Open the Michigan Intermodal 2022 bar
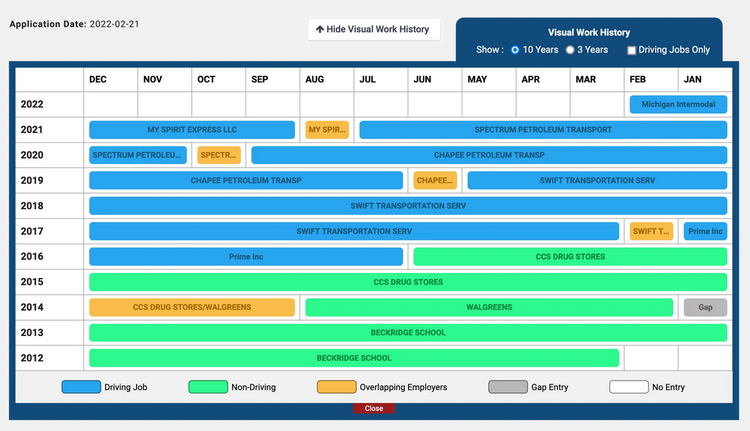This screenshot has width=750, height=431. click(678, 104)
